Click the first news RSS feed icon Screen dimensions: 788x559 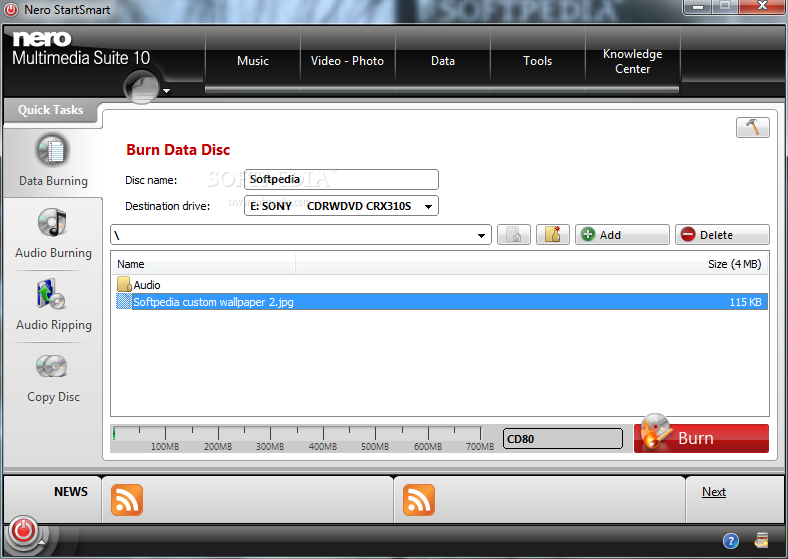127,500
